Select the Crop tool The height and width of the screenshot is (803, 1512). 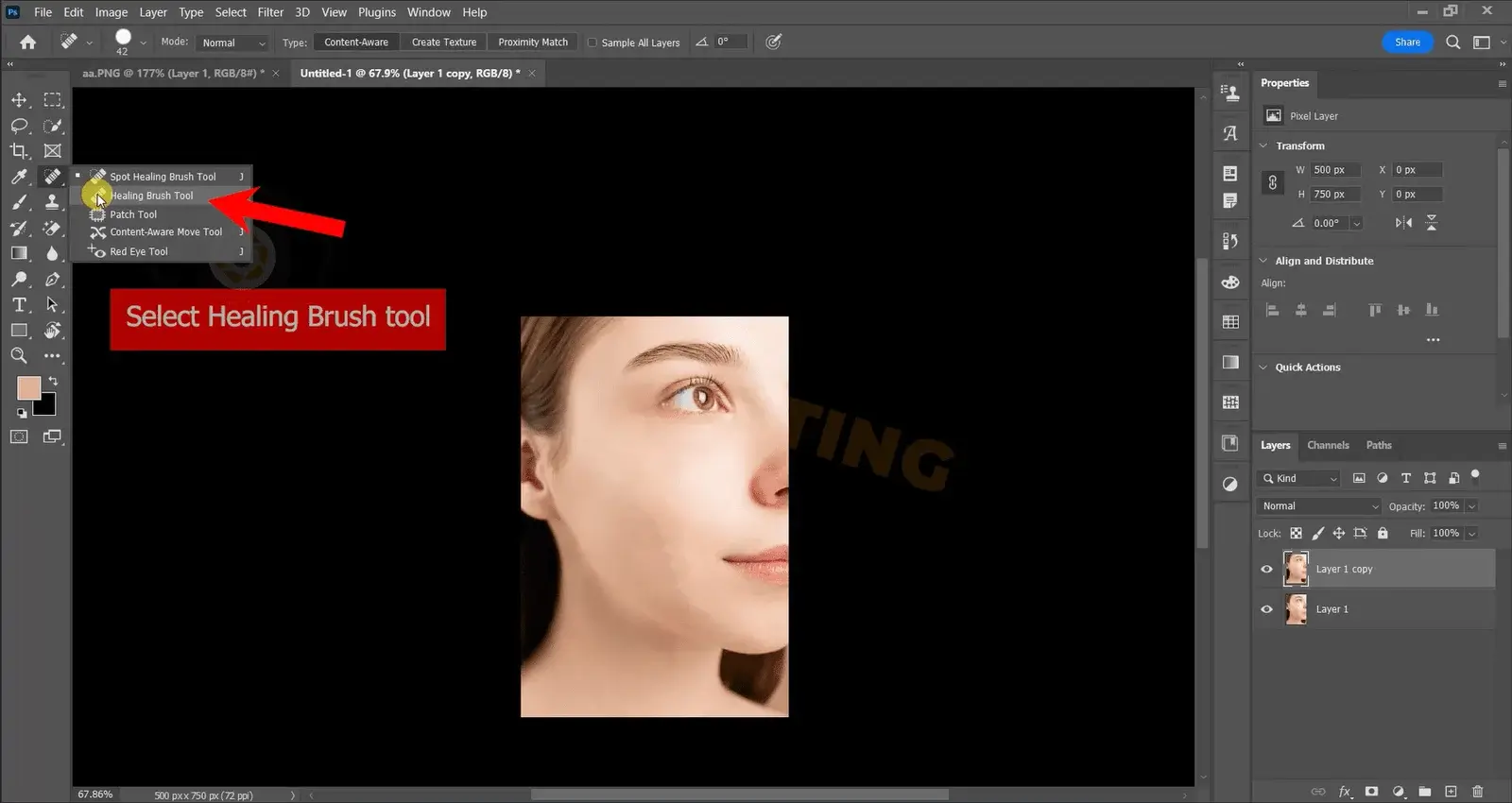pos(19,151)
